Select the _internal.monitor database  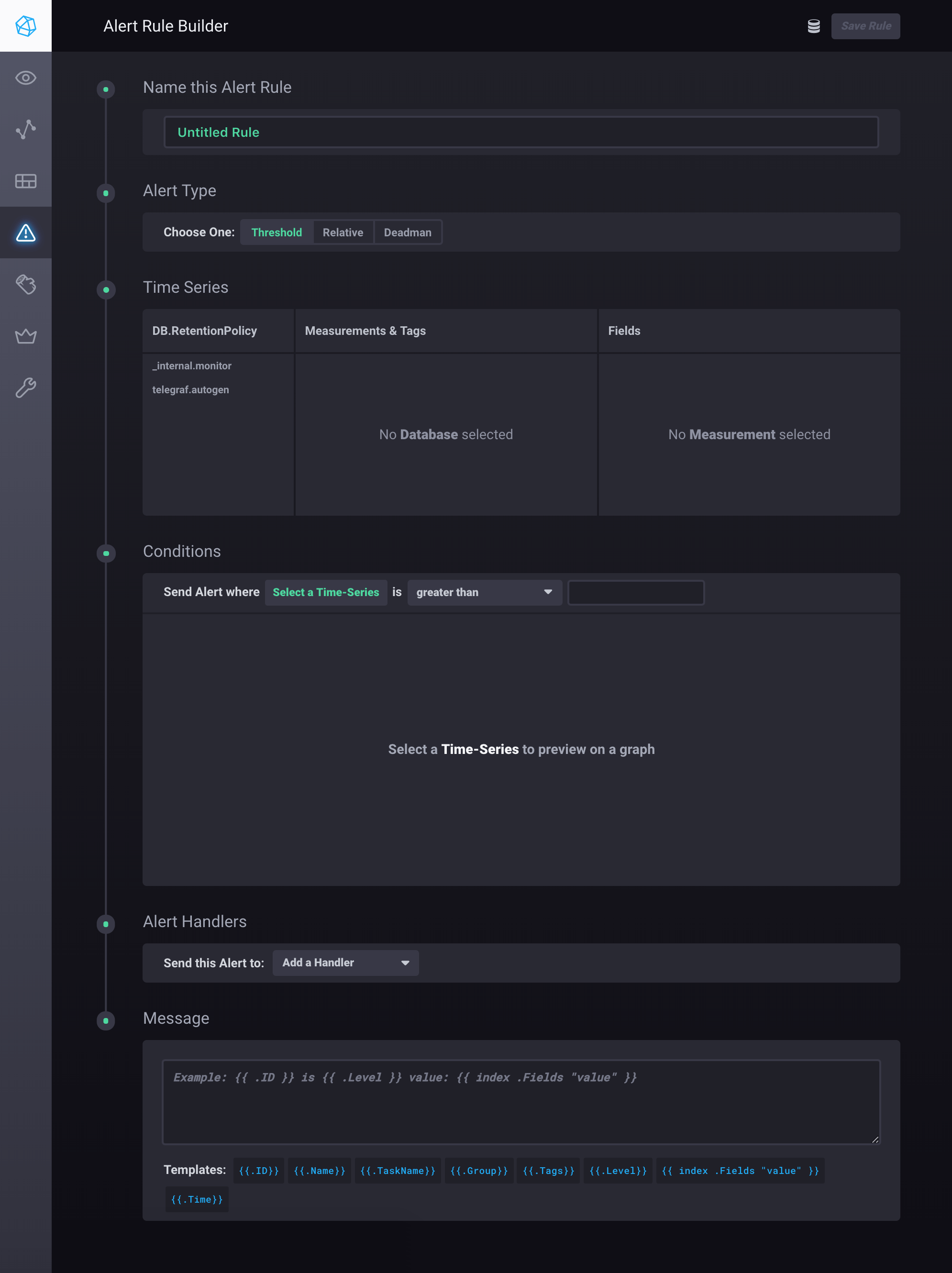pyautogui.click(x=192, y=366)
